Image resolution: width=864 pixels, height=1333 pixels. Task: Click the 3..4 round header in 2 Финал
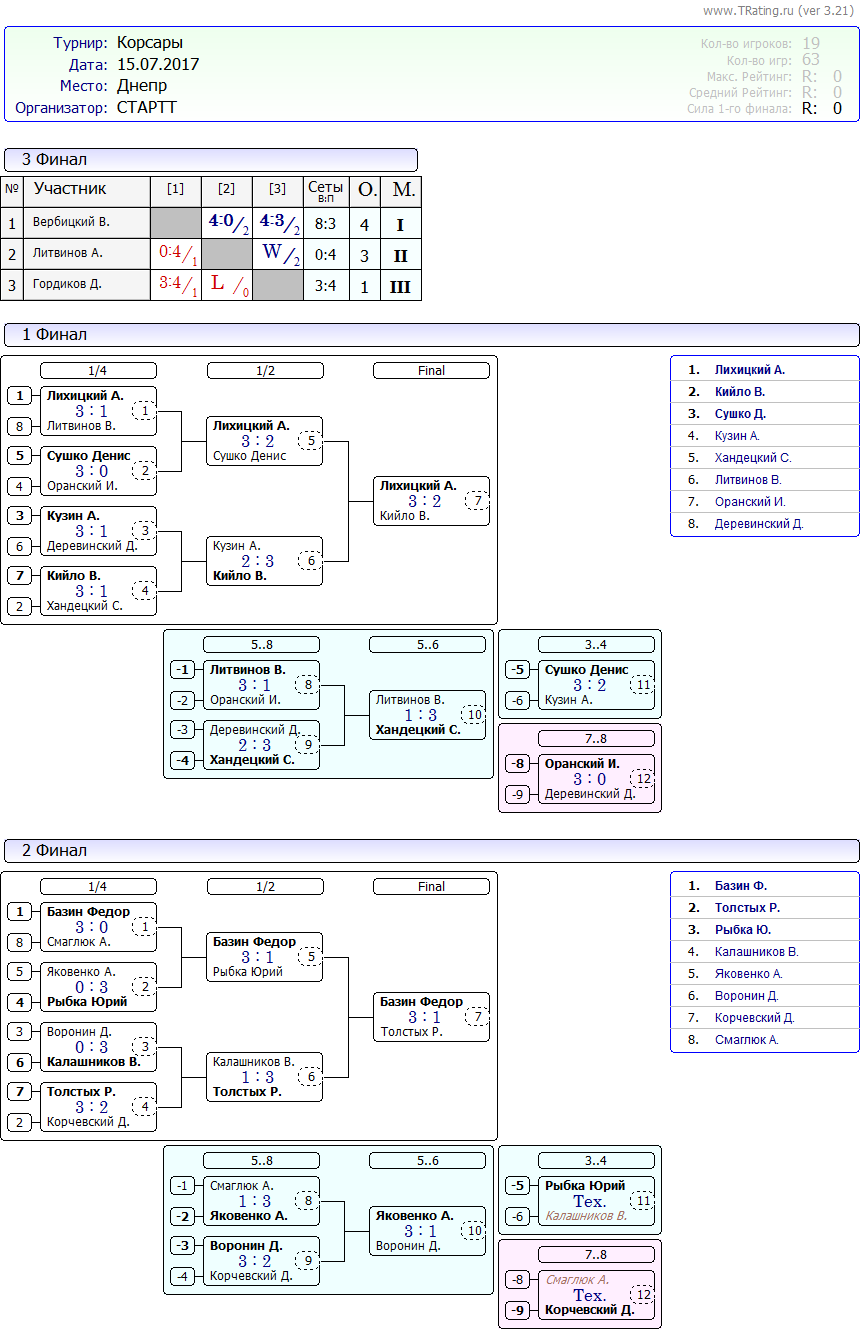pos(596,1161)
